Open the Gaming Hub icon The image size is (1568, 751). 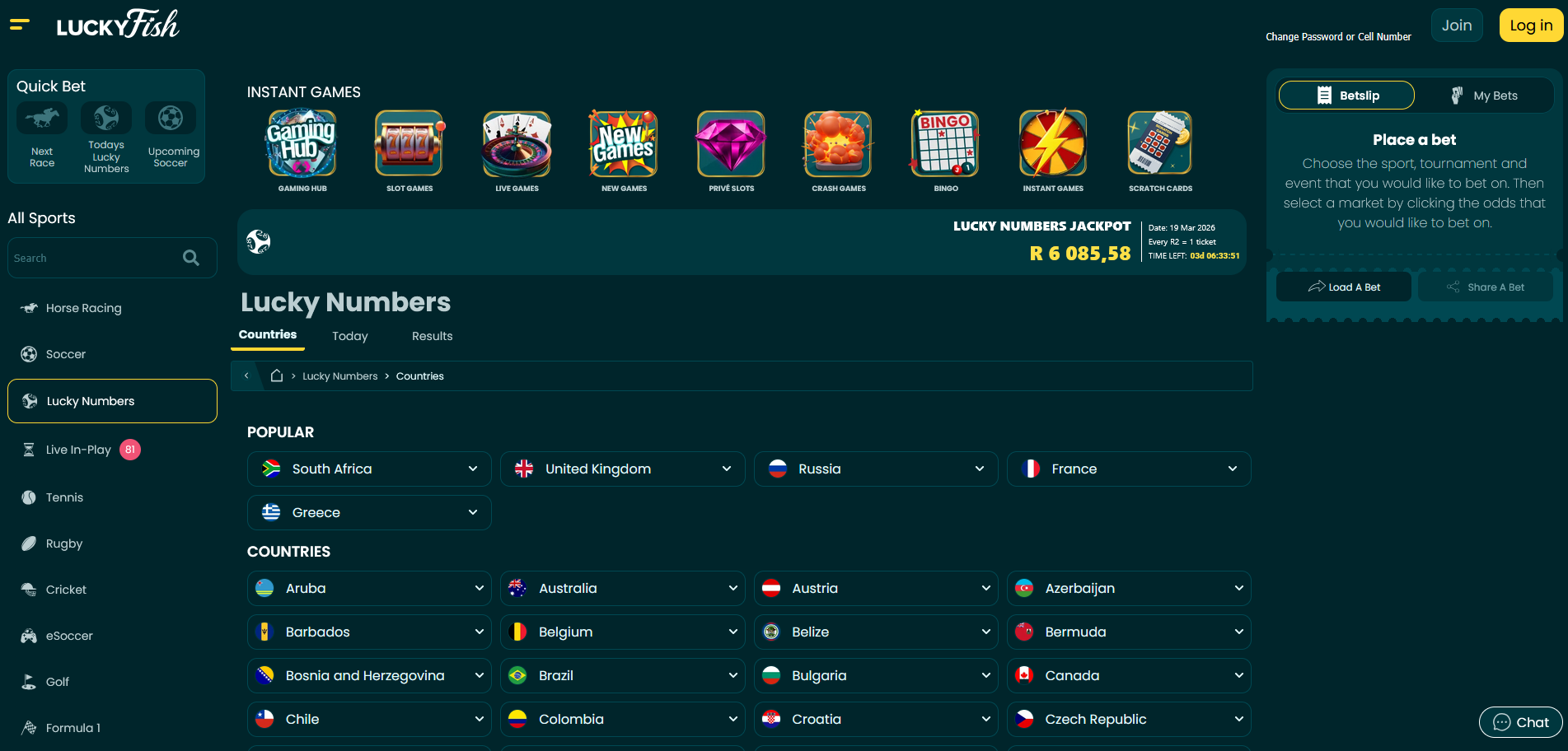click(x=302, y=145)
